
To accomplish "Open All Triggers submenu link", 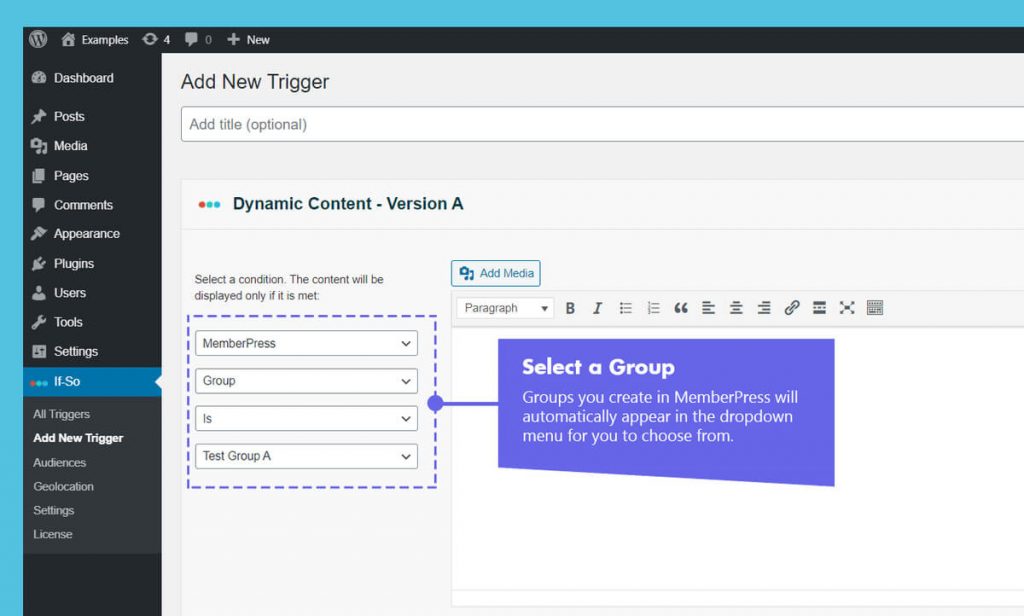I will pos(61,414).
